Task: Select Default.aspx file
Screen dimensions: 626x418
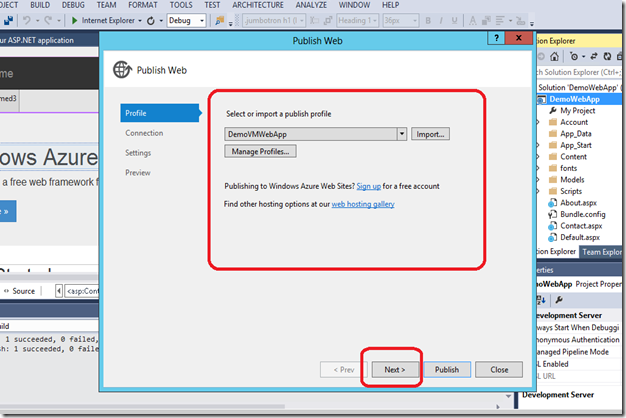Action: pos(580,238)
